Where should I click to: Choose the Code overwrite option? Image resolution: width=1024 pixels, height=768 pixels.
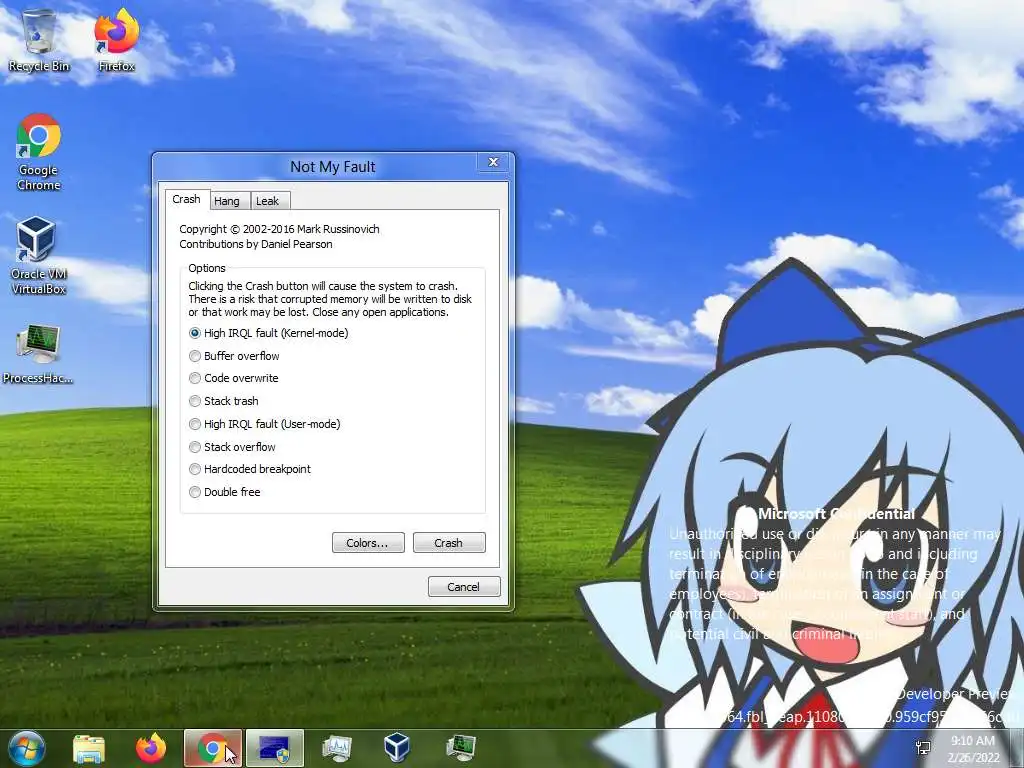[x=233, y=378]
